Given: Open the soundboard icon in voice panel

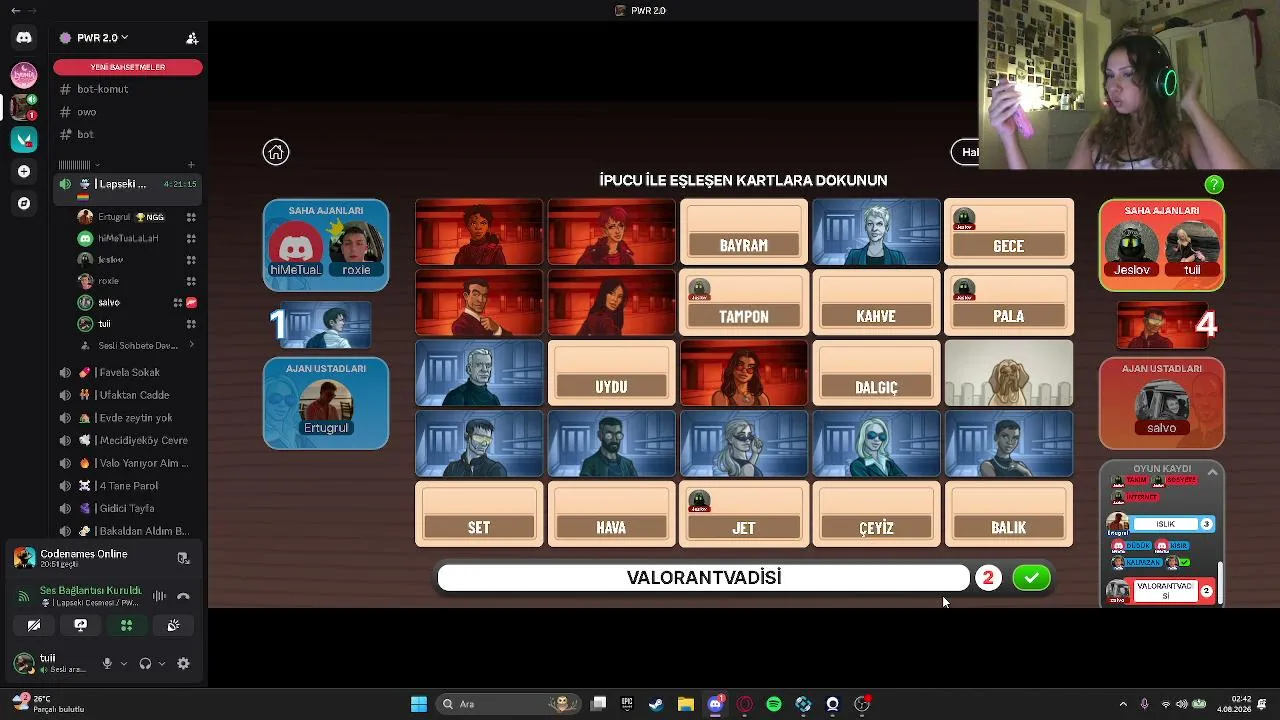Looking at the screenshot, I should pyautogui.click(x=173, y=625).
